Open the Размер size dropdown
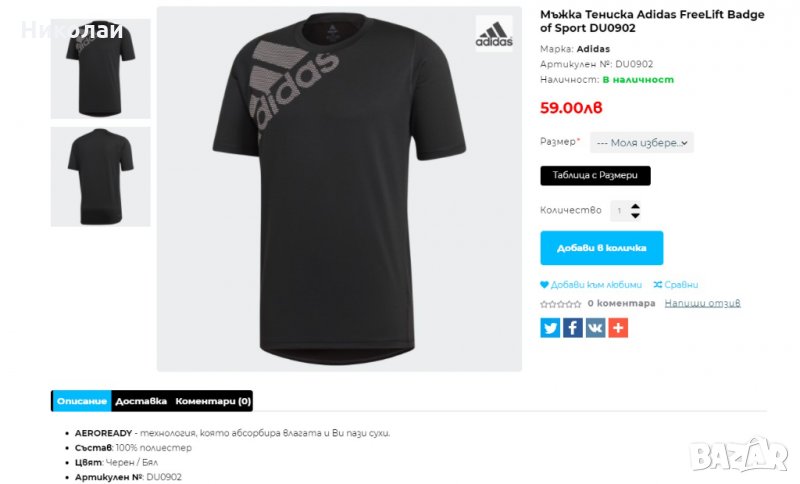Viewport: 800px width, 484px height. click(642, 143)
